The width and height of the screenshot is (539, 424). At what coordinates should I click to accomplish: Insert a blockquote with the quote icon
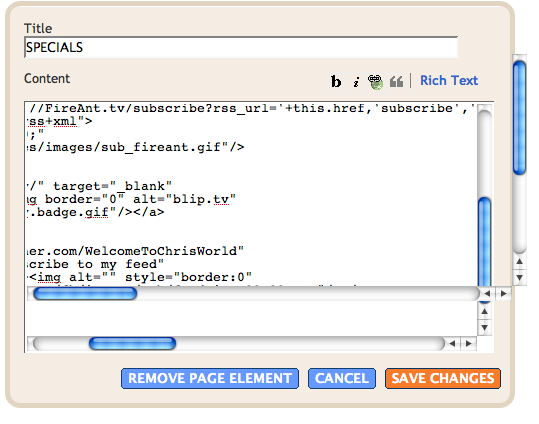click(x=396, y=82)
